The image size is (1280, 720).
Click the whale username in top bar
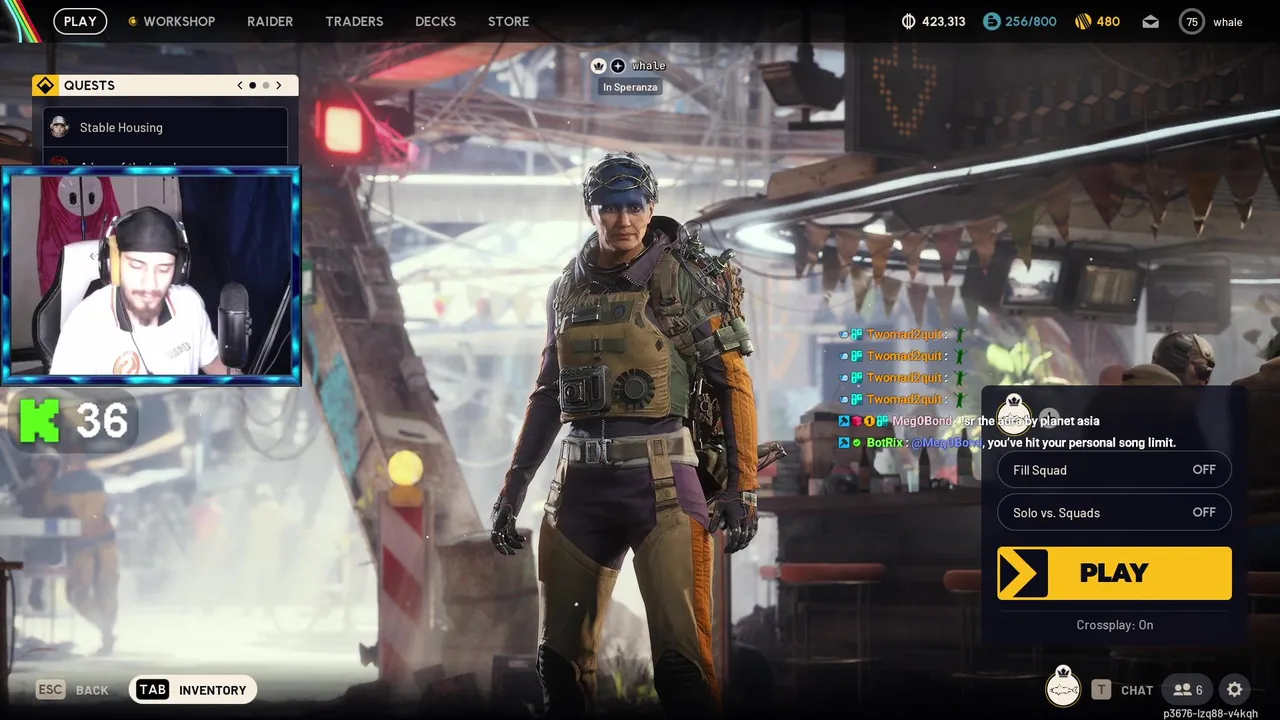[x=1228, y=22]
